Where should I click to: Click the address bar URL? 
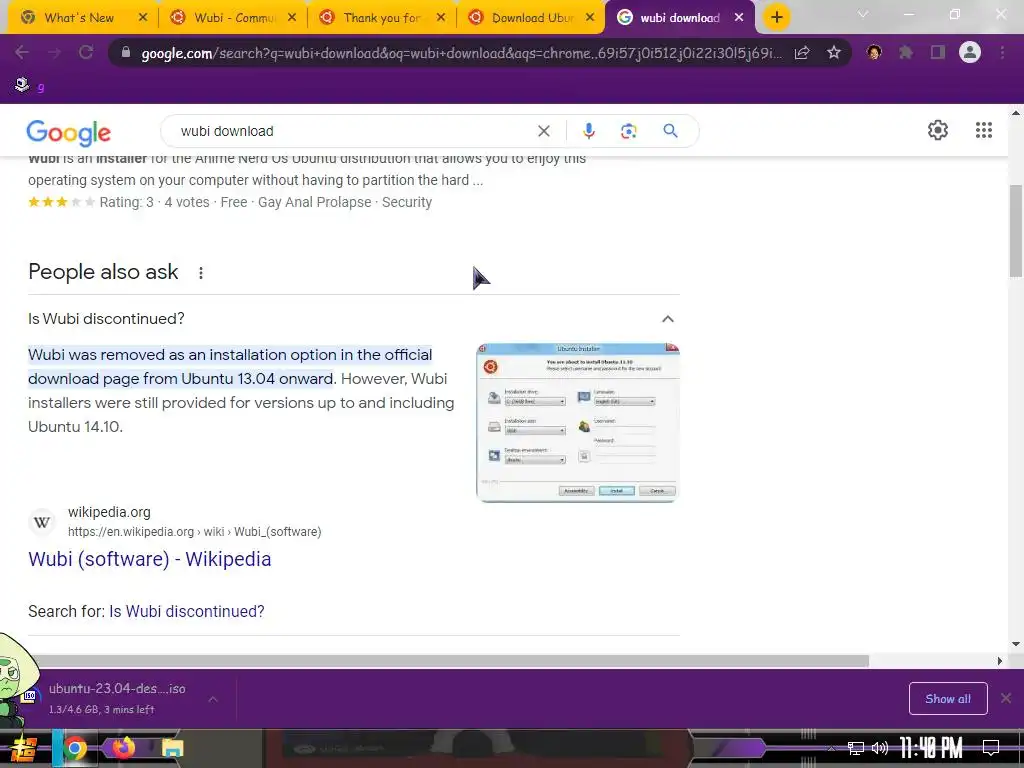pos(461,53)
